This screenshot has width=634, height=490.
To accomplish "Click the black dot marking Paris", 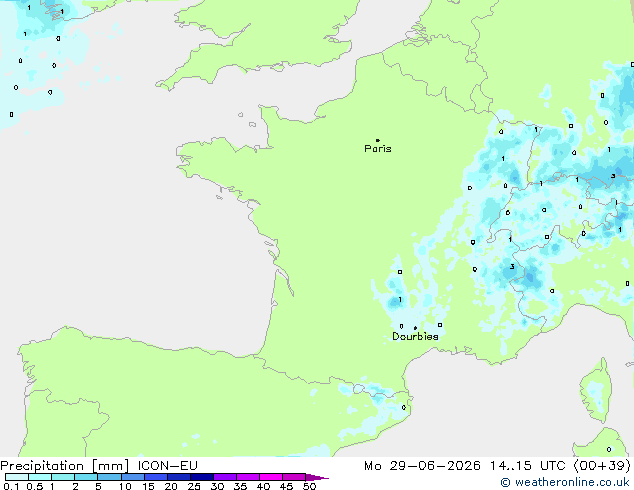I will coord(378,140).
